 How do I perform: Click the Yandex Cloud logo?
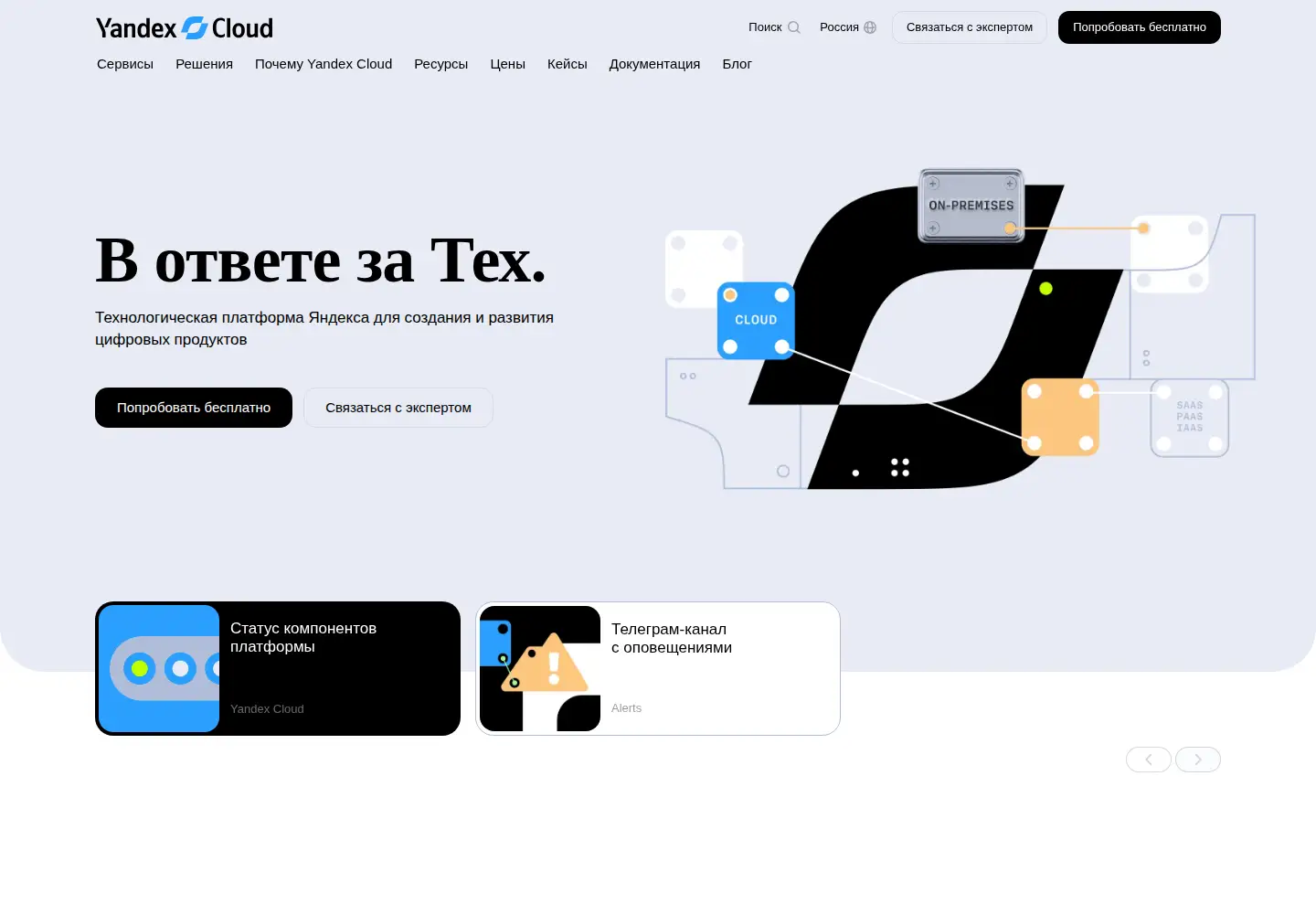coord(185,28)
